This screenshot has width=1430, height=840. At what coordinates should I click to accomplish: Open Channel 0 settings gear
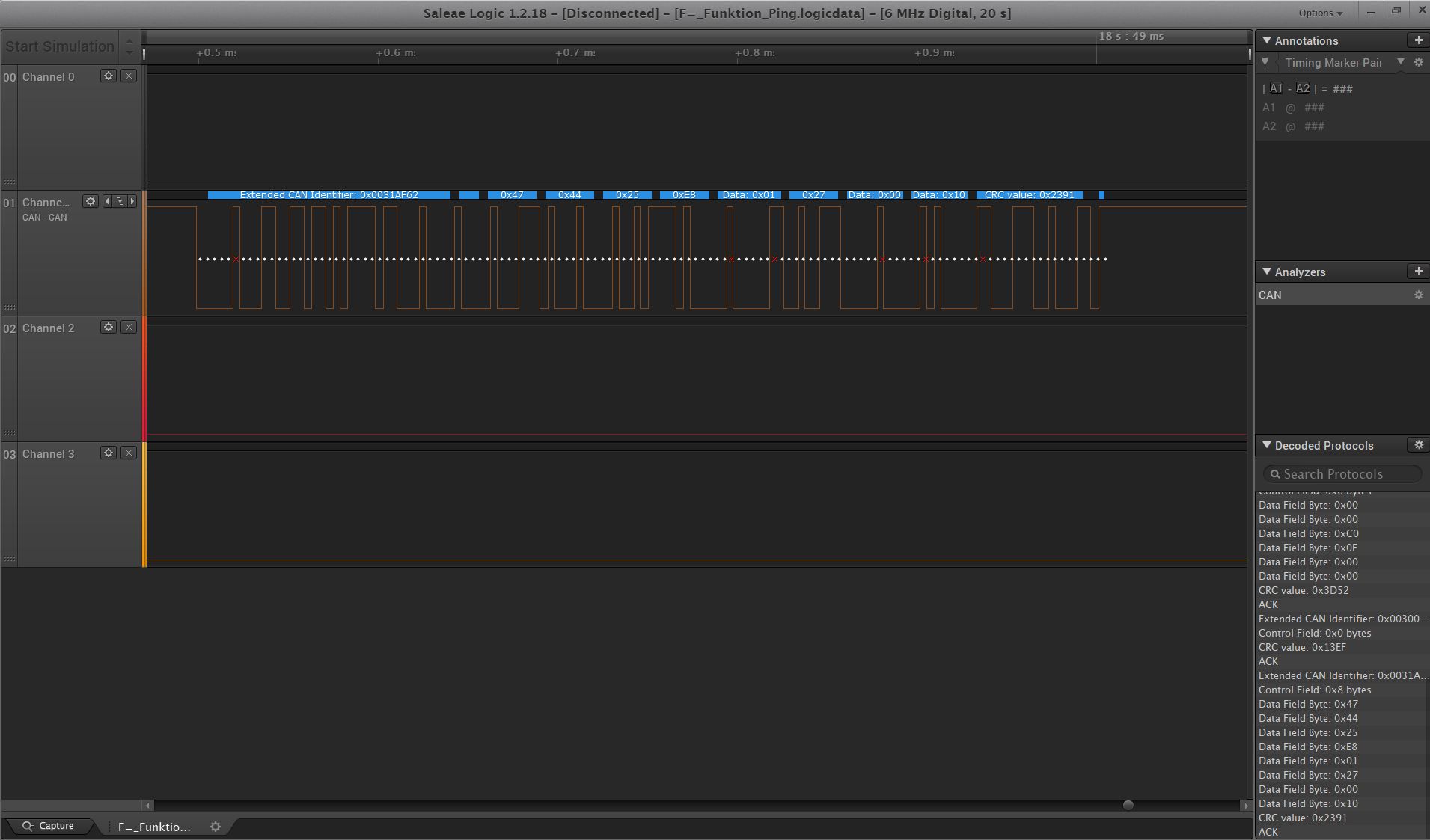click(x=109, y=76)
